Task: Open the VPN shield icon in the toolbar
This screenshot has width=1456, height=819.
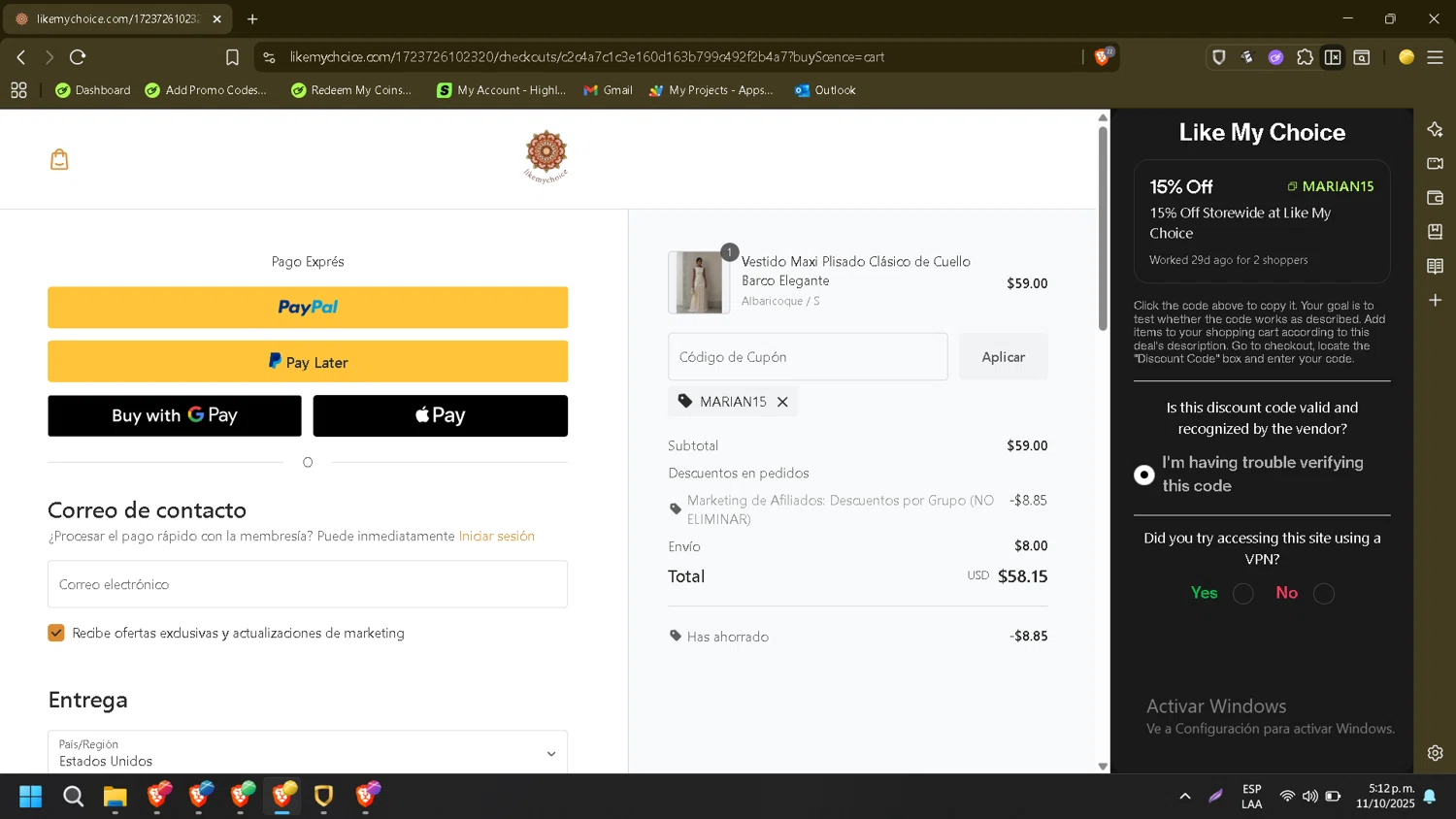Action: pos(1219,57)
